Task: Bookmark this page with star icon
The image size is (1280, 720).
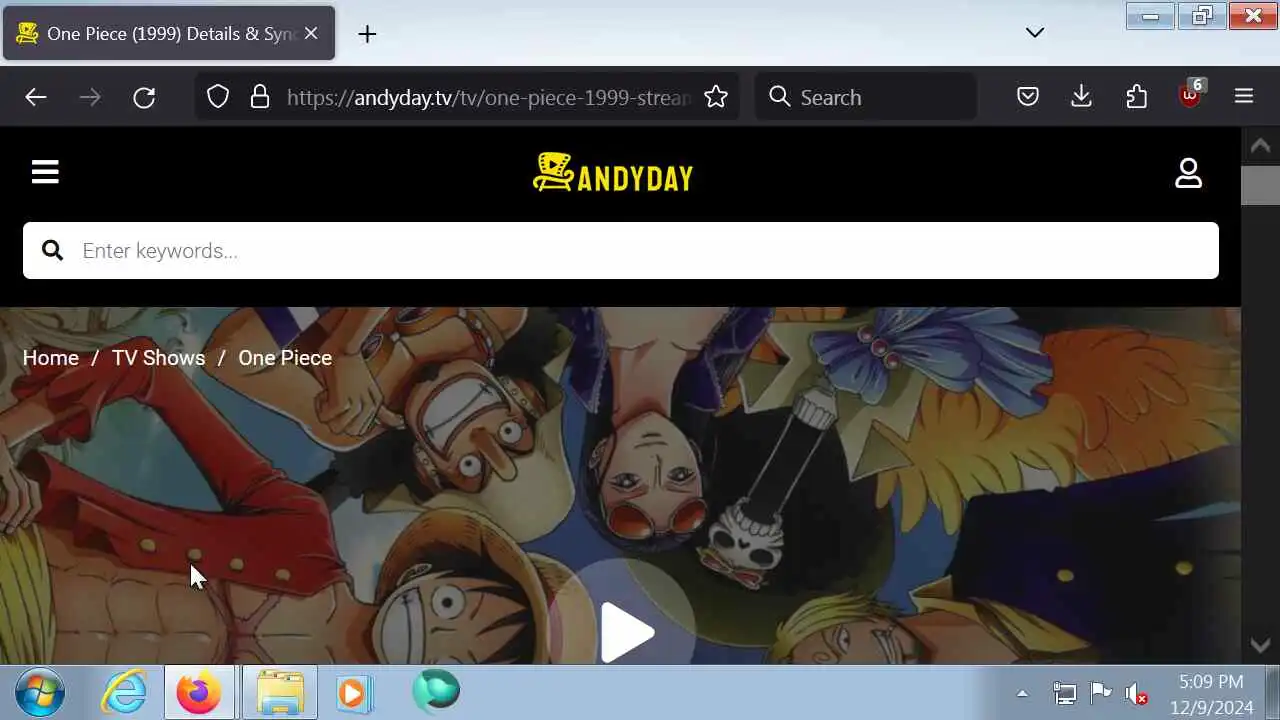Action: pyautogui.click(x=716, y=97)
